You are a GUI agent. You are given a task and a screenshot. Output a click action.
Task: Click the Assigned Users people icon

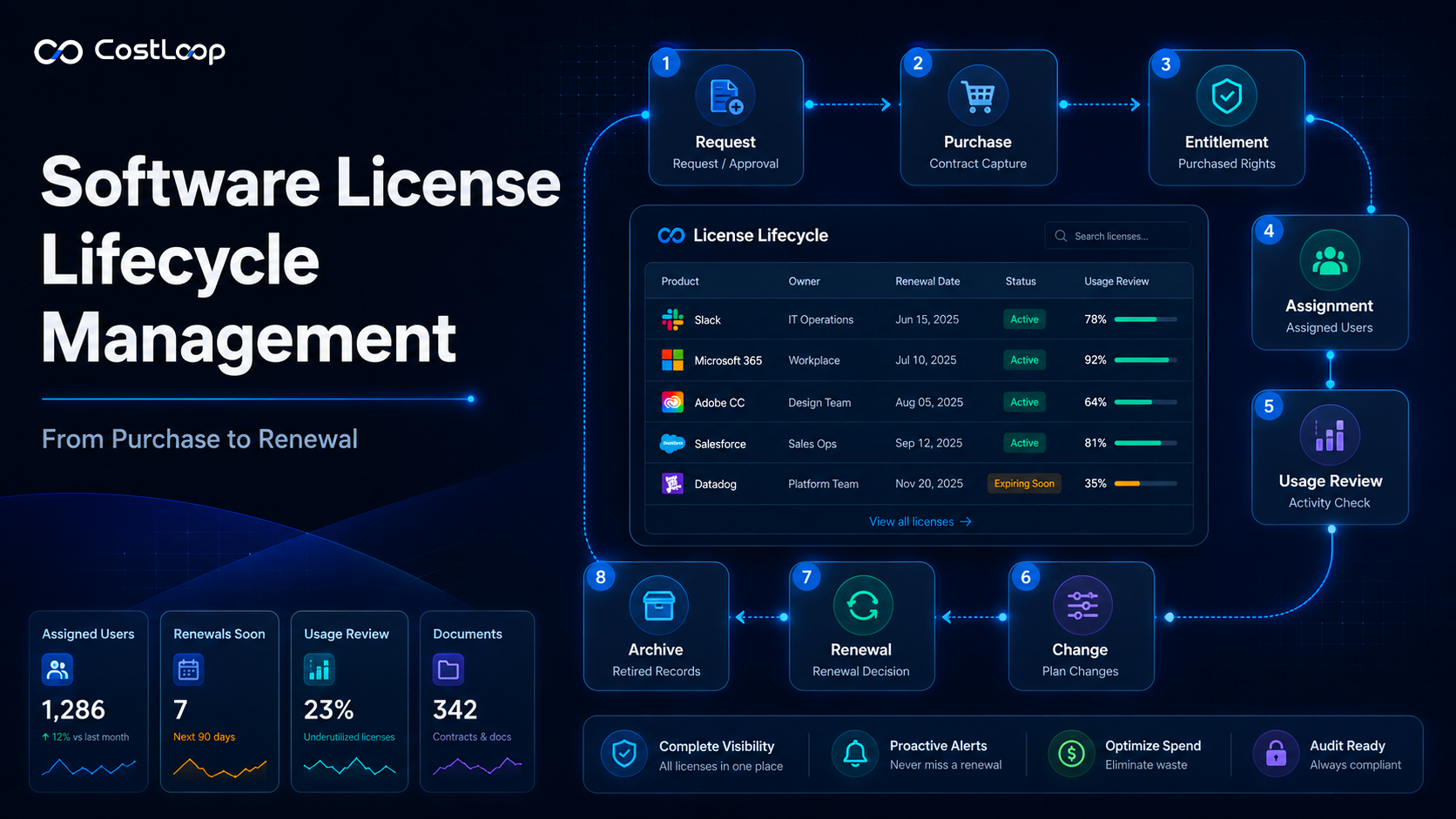(57, 669)
